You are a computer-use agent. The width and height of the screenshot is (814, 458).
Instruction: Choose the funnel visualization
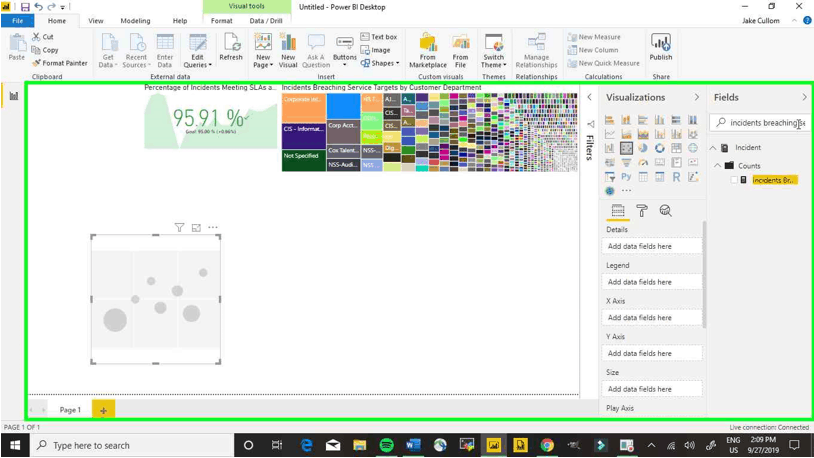pyautogui.click(x=626, y=162)
